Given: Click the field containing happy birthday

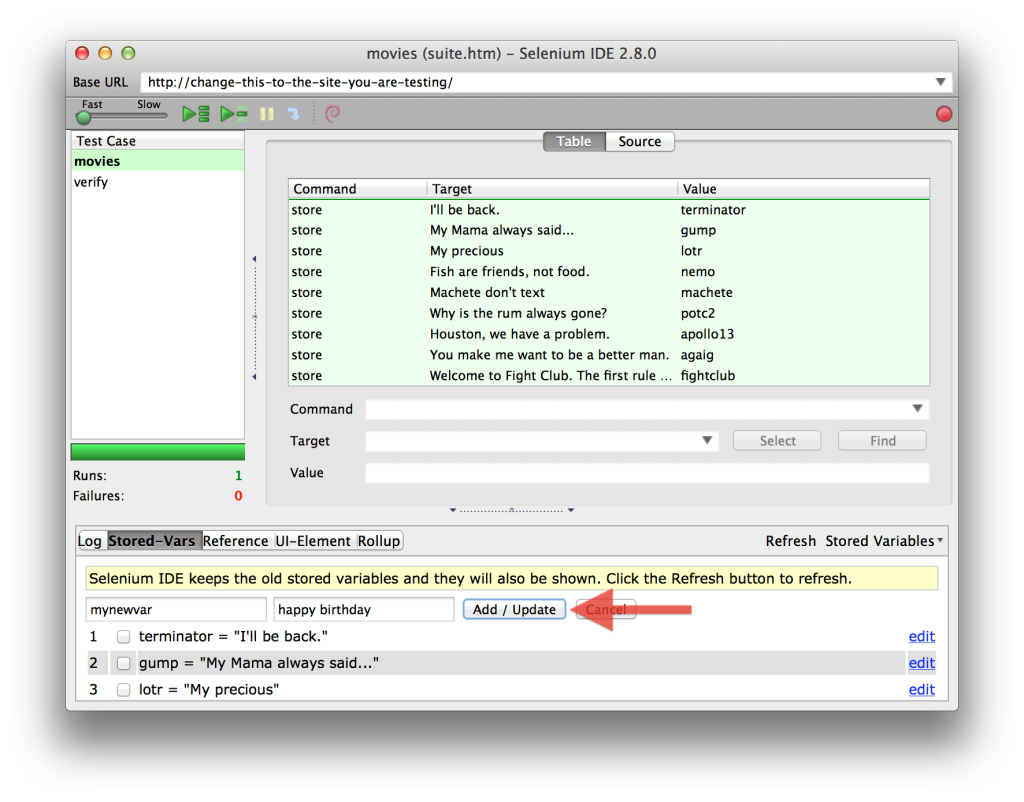Looking at the screenshot, I should coord(364,609).
